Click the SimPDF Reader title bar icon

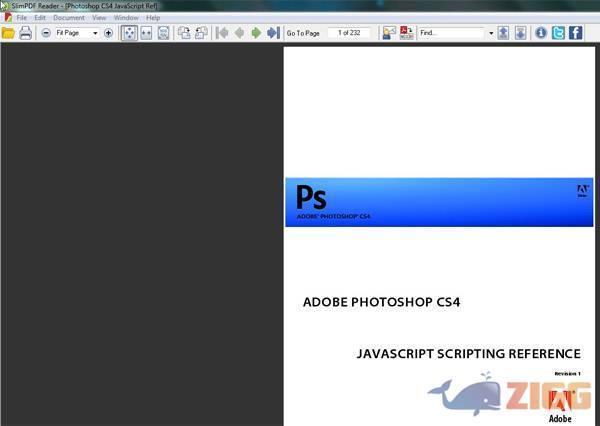point(4,5)
